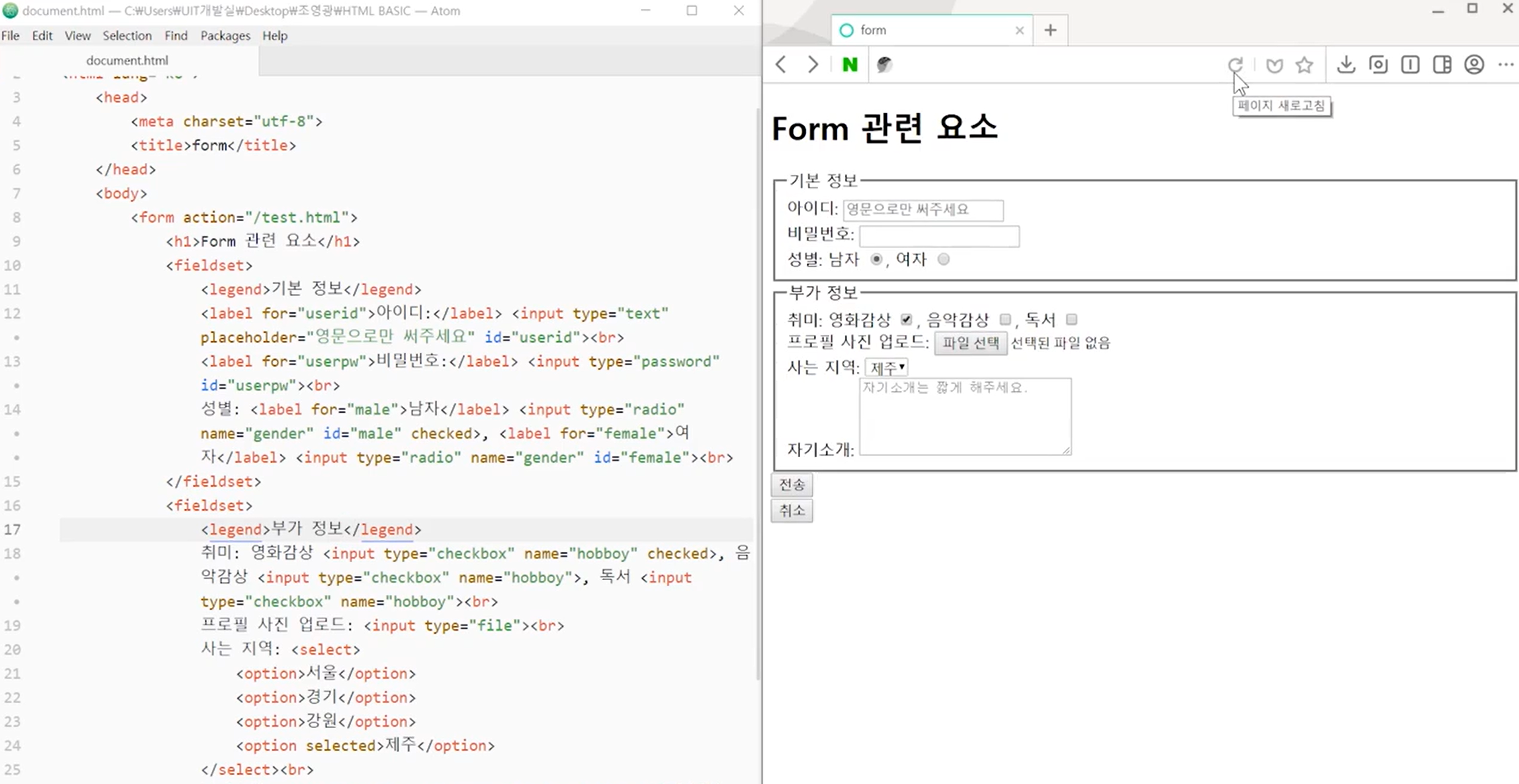The height and width of the screenshot is (784, 1519).
Task: Tick the 독서 checkbox
Action: (x=1071, y=320)
